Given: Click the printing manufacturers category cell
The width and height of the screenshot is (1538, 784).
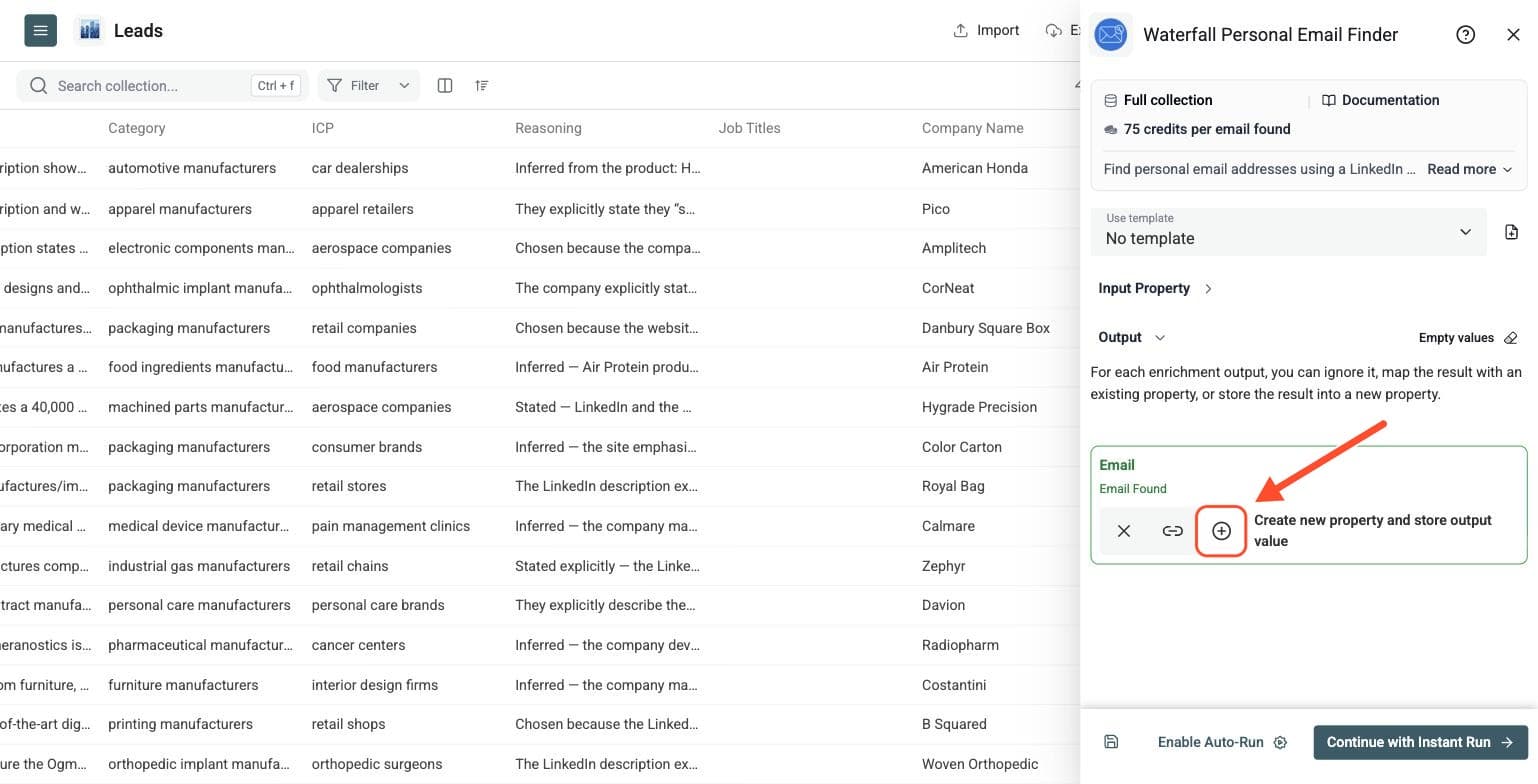Looking at the screenshot, I should [x=180, y=724].
